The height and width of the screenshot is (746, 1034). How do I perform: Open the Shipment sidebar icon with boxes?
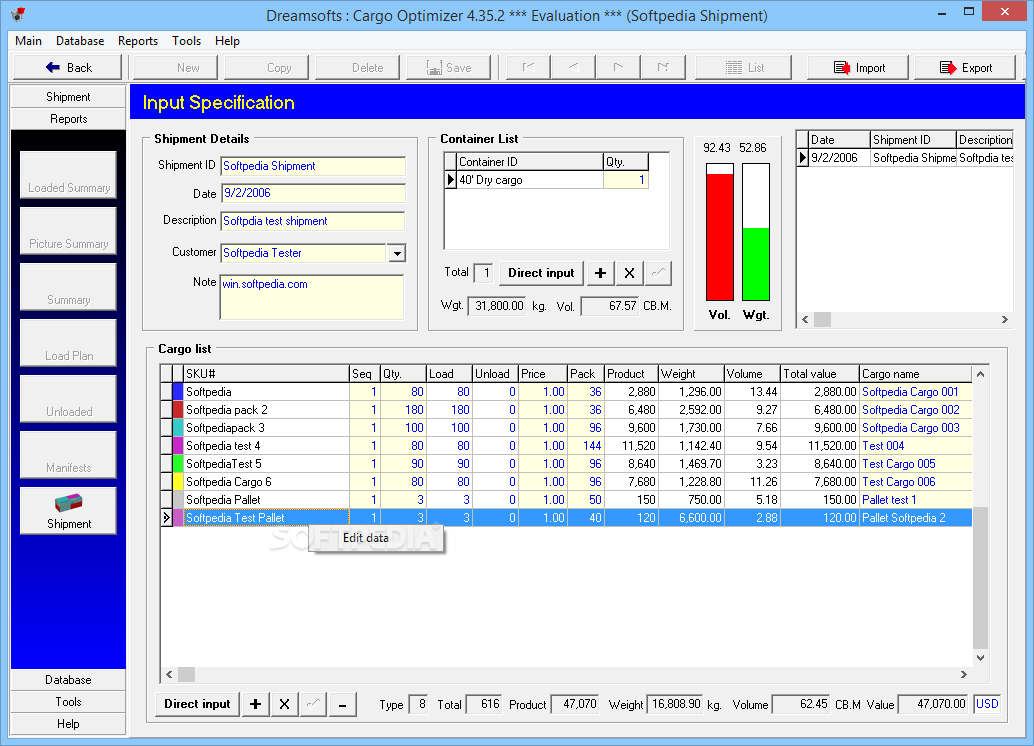[69, 511]
